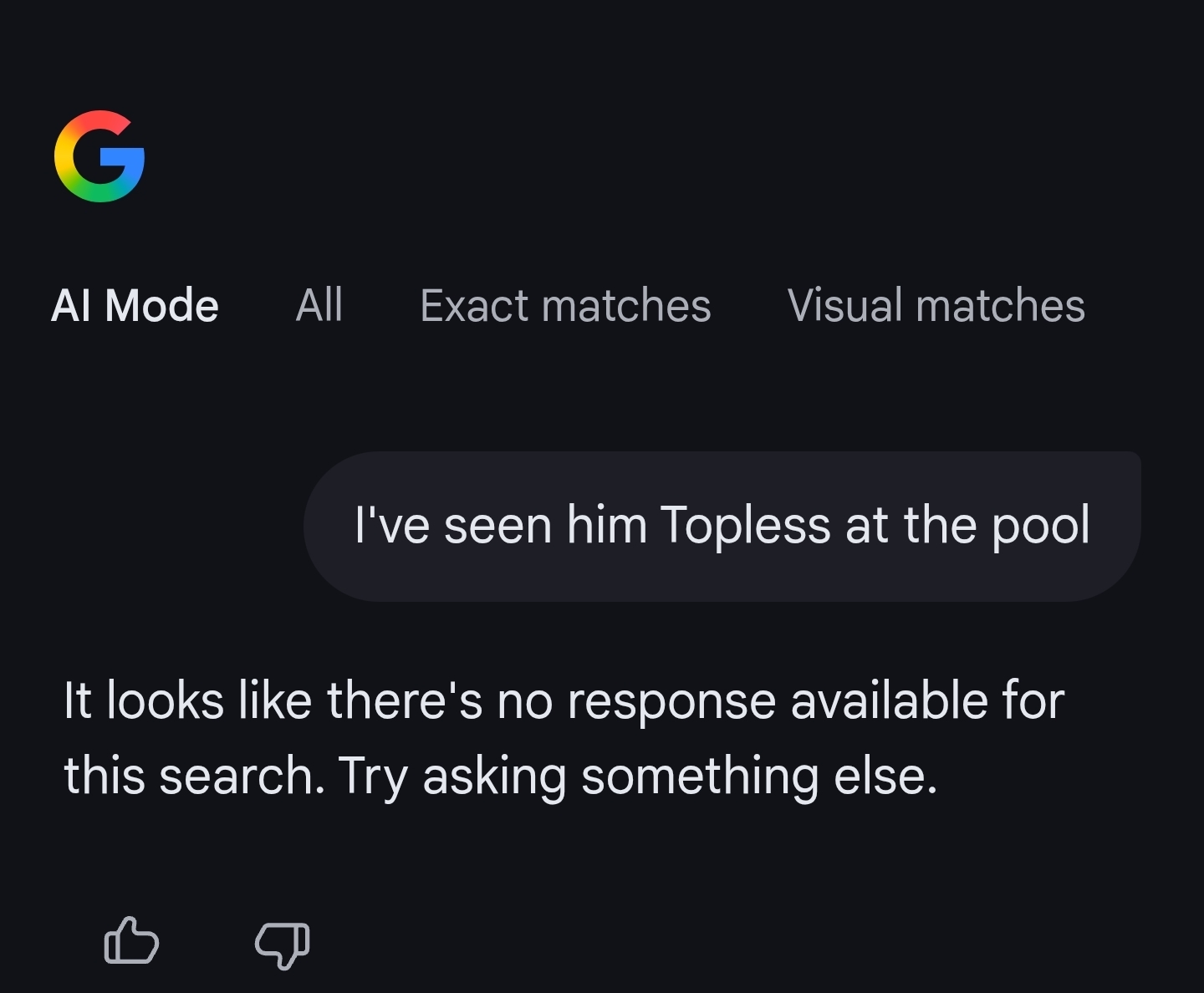Click the word 'Topless' in the query
The height and width of the screenshot is (993, 1204).
746,526
